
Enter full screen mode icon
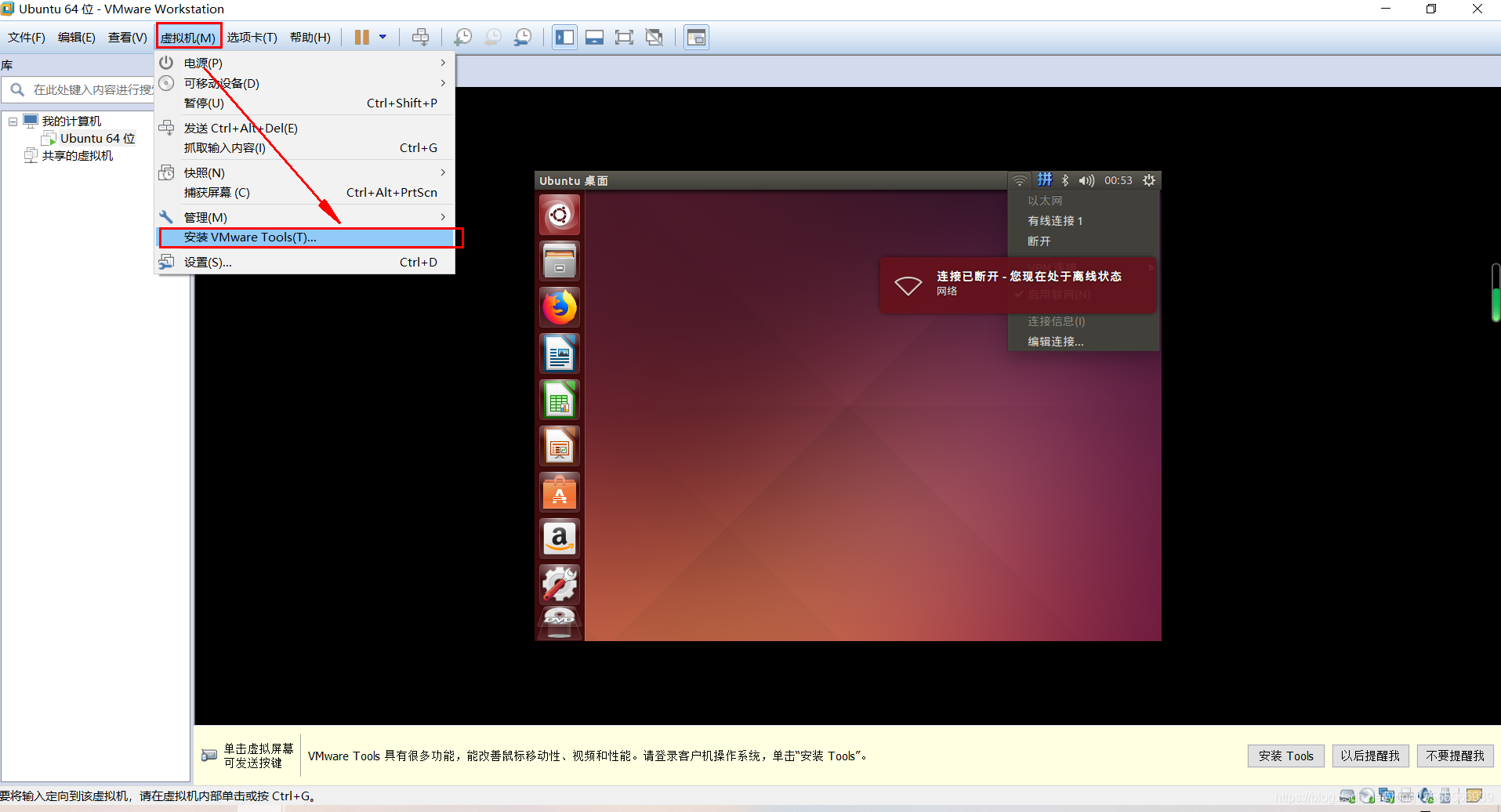624,37
